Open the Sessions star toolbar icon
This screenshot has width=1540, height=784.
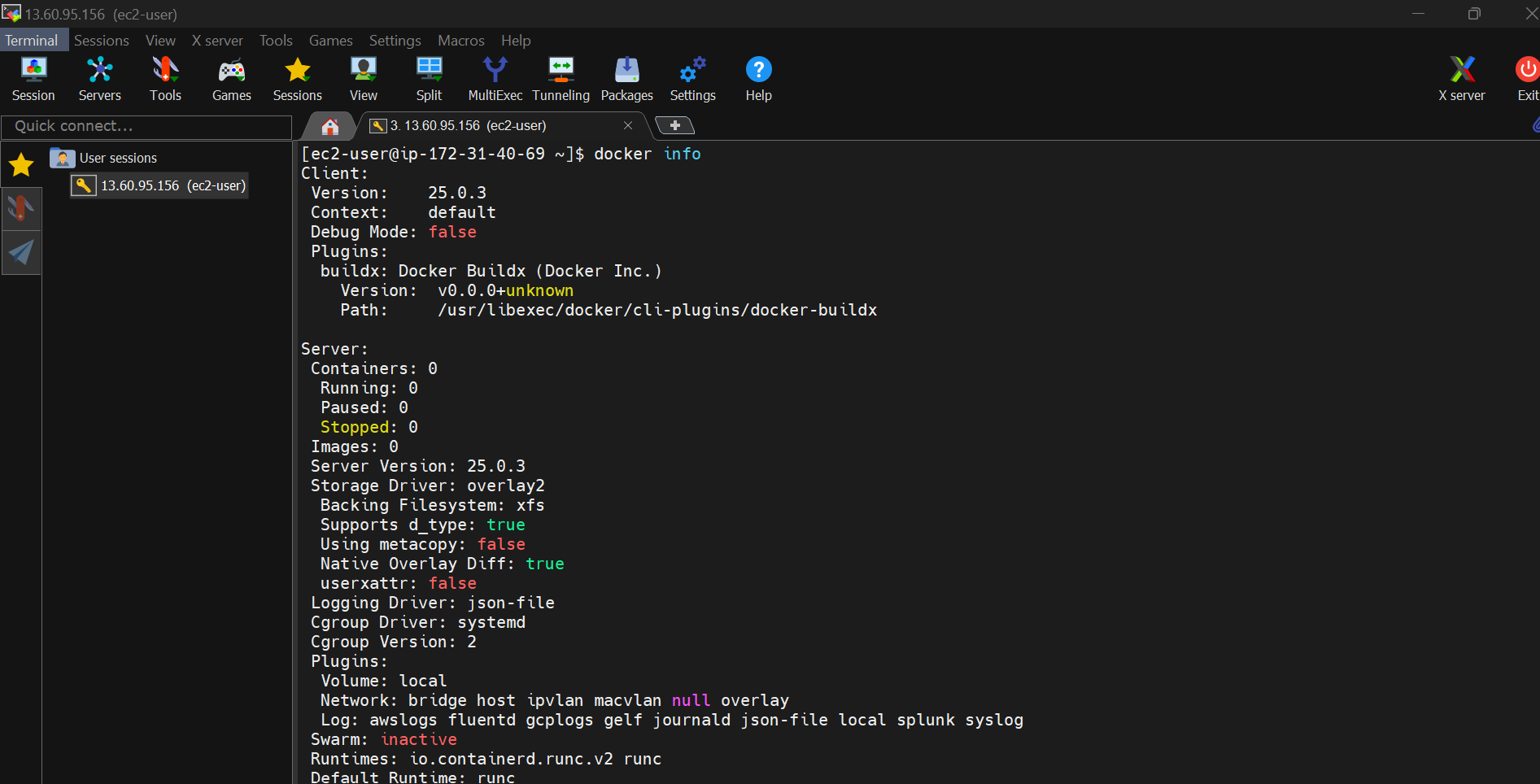[298, 79]
